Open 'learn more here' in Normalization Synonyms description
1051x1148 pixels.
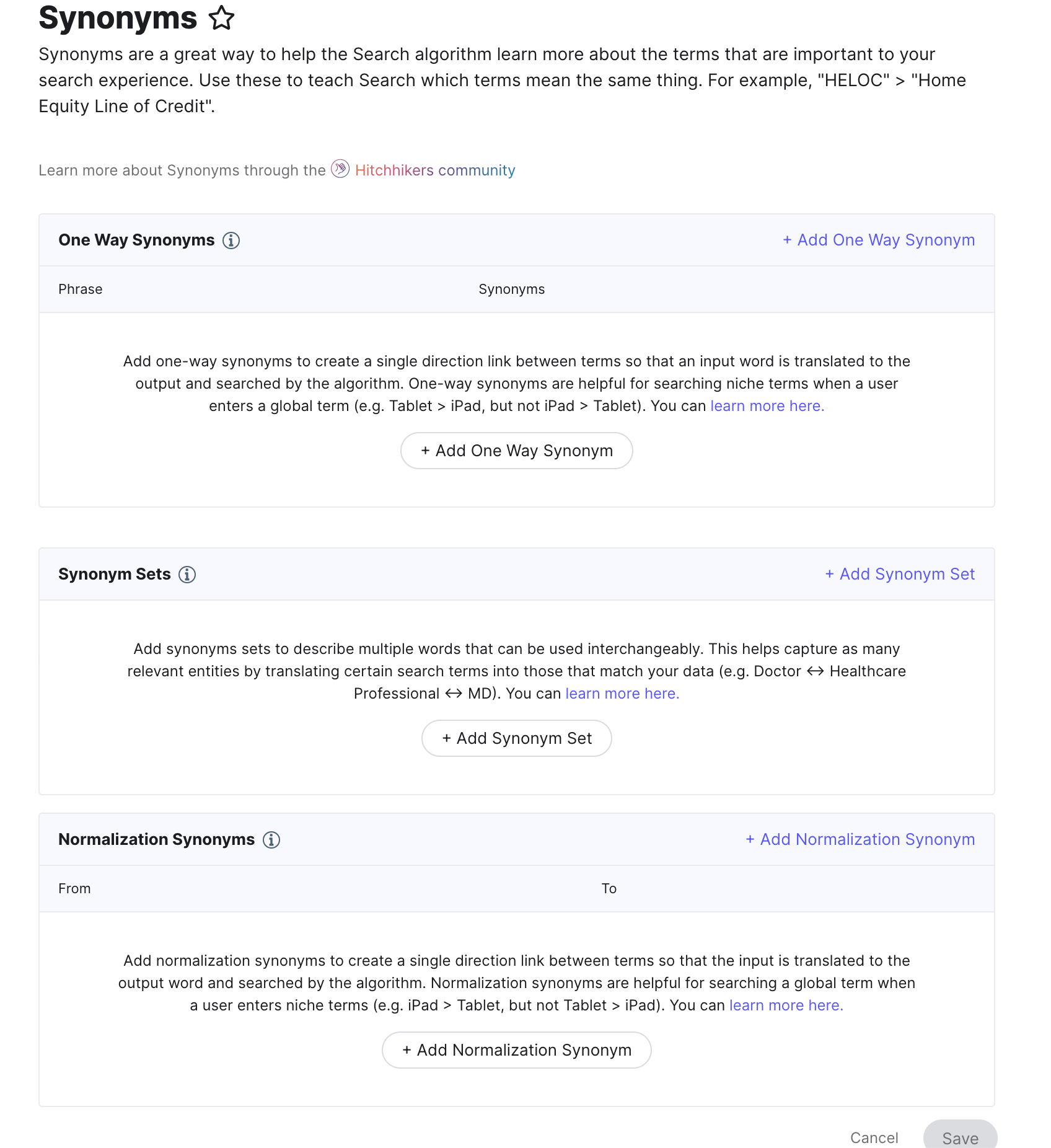point(786,1005)
